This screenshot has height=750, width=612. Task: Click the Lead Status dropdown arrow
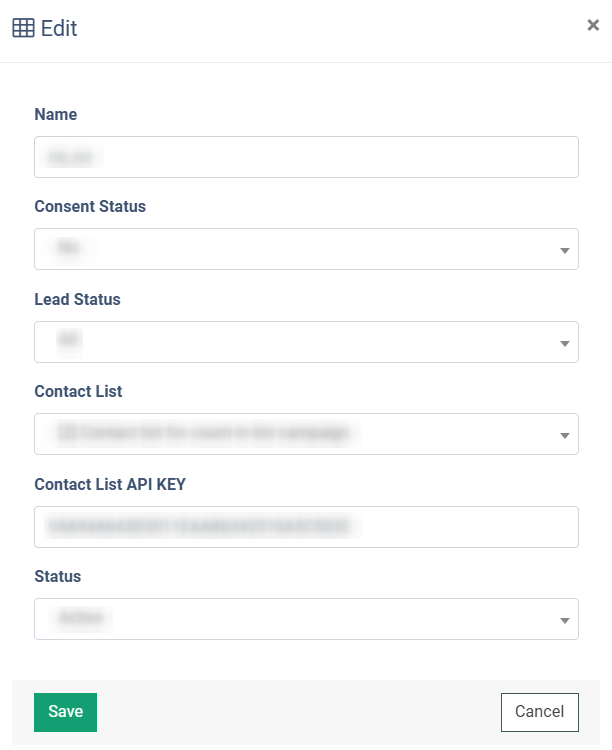click(564, 343)
